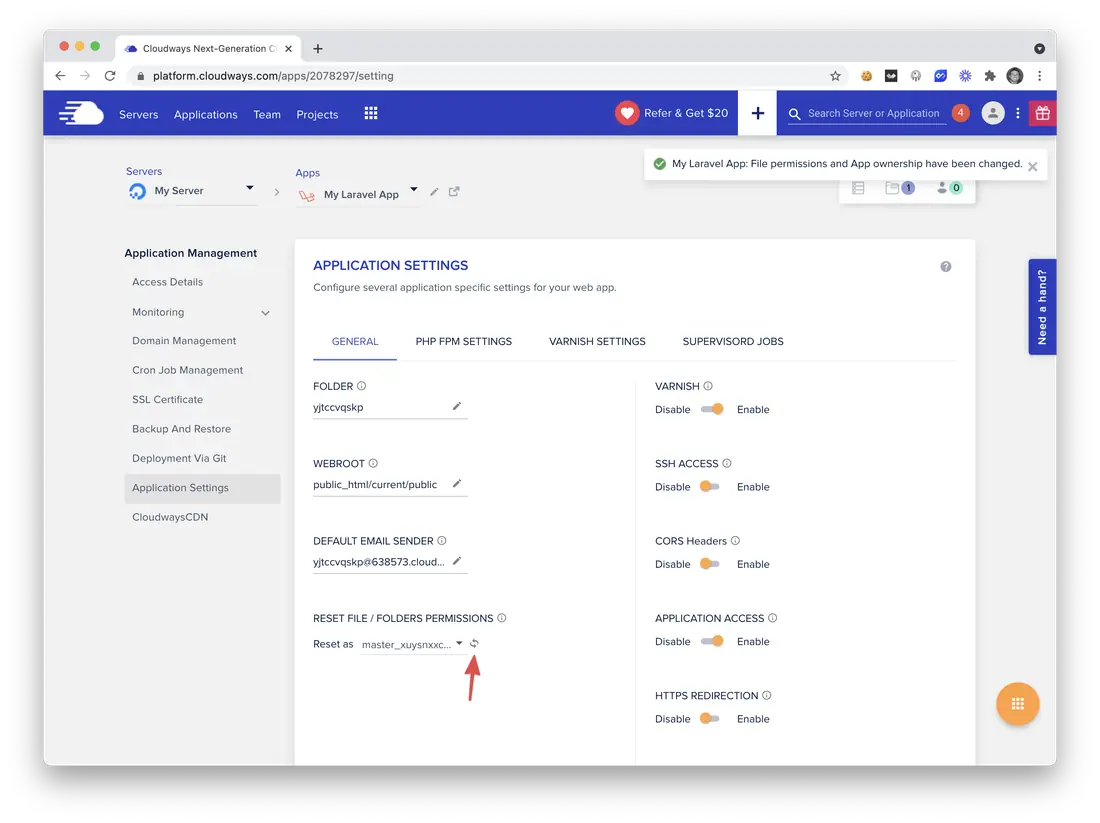The width and height of the screenshot is (1100, 823).
Task: Open the My Server dropdown
Action: tap(192, 190)
